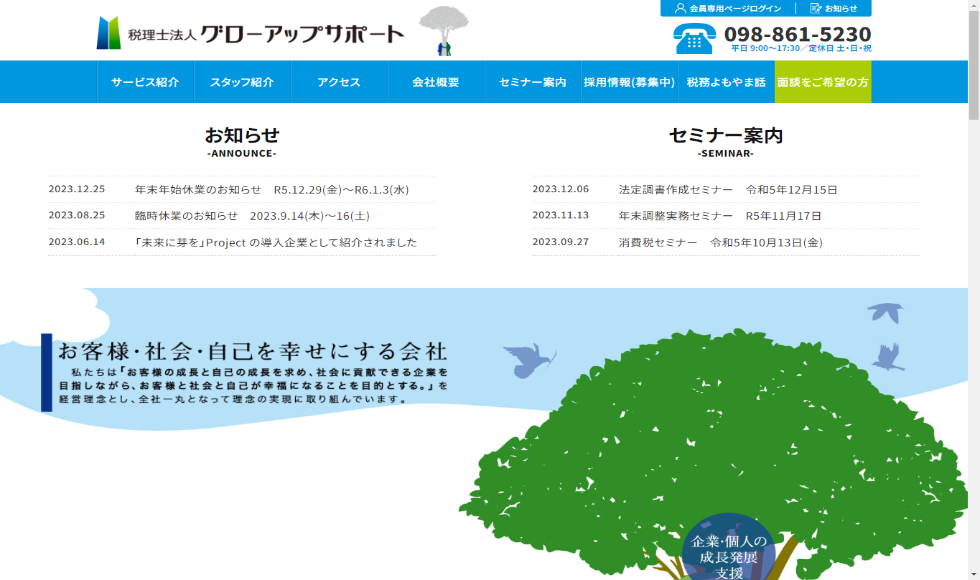Open the サービス紹介 menu item
The width and height of the screenshot is (980, 580).
coord(145,82)
